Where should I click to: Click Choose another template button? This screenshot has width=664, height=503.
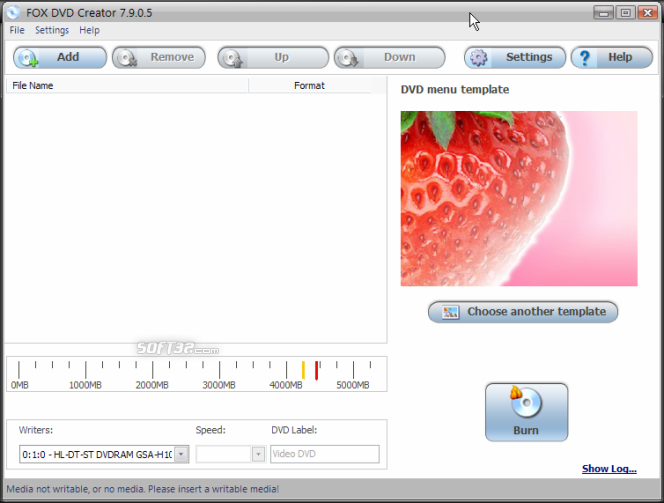click(523, 312)
